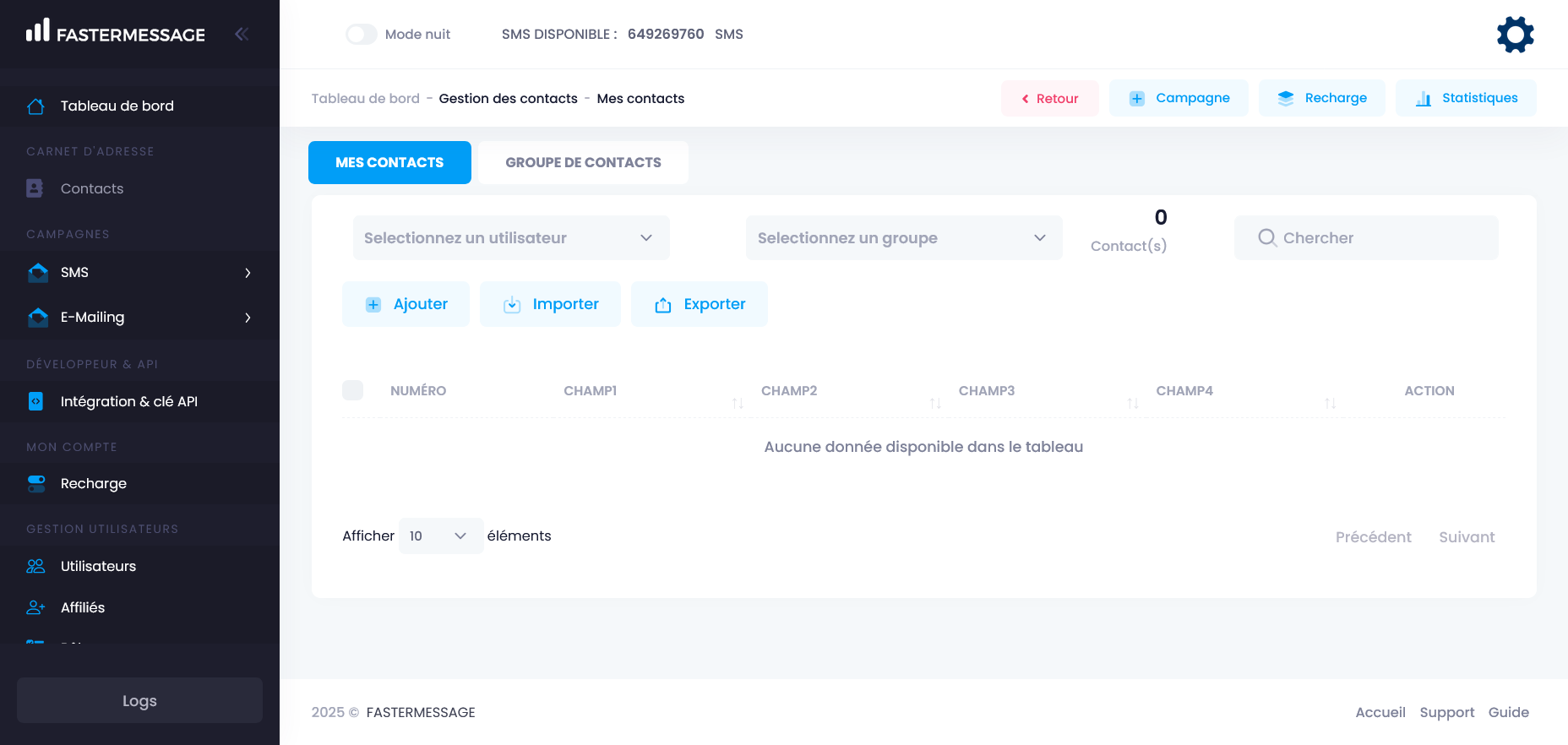The width and height of the screenshot is (1568, 745).
Task: Open the Selectionnez un groupe dropdown
Action: (903, 238)
